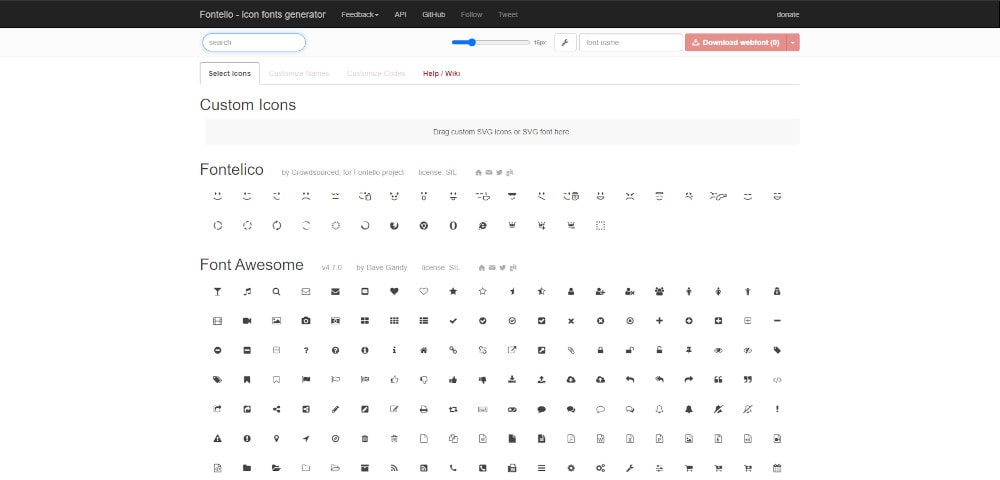
Task: Select the filled heart icon
Action: click(394, 291)
